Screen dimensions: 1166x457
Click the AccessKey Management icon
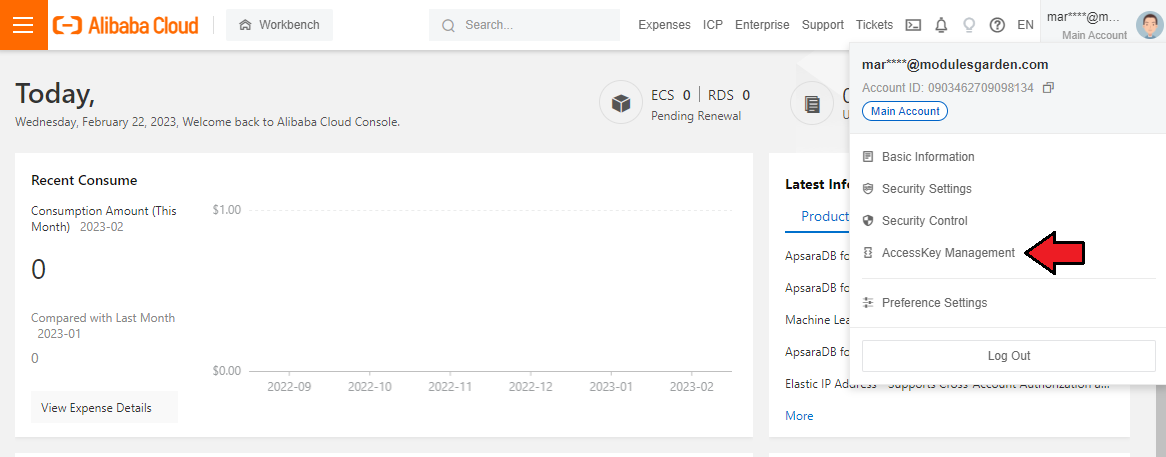point(867,253)
